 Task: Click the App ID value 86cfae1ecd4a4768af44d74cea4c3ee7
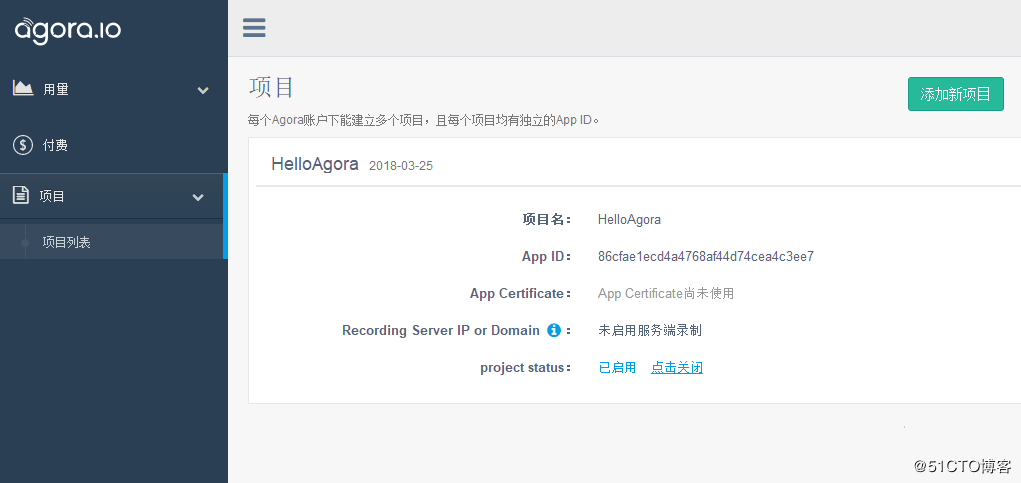[706, 256]
